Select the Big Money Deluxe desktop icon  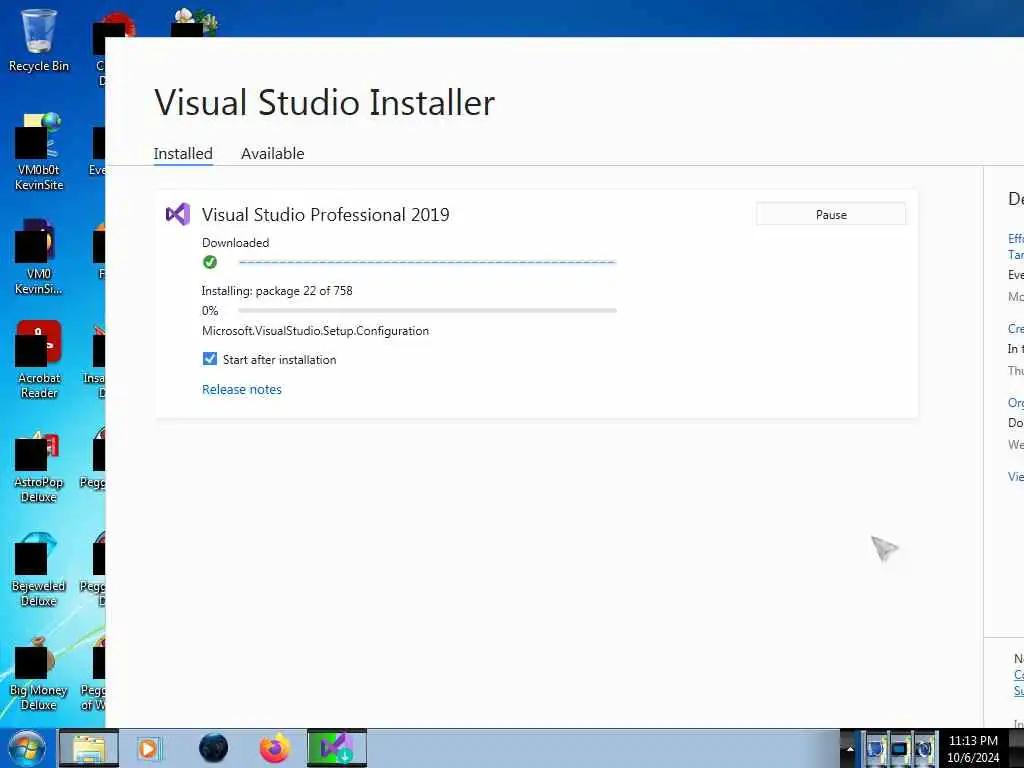point(39,674)
